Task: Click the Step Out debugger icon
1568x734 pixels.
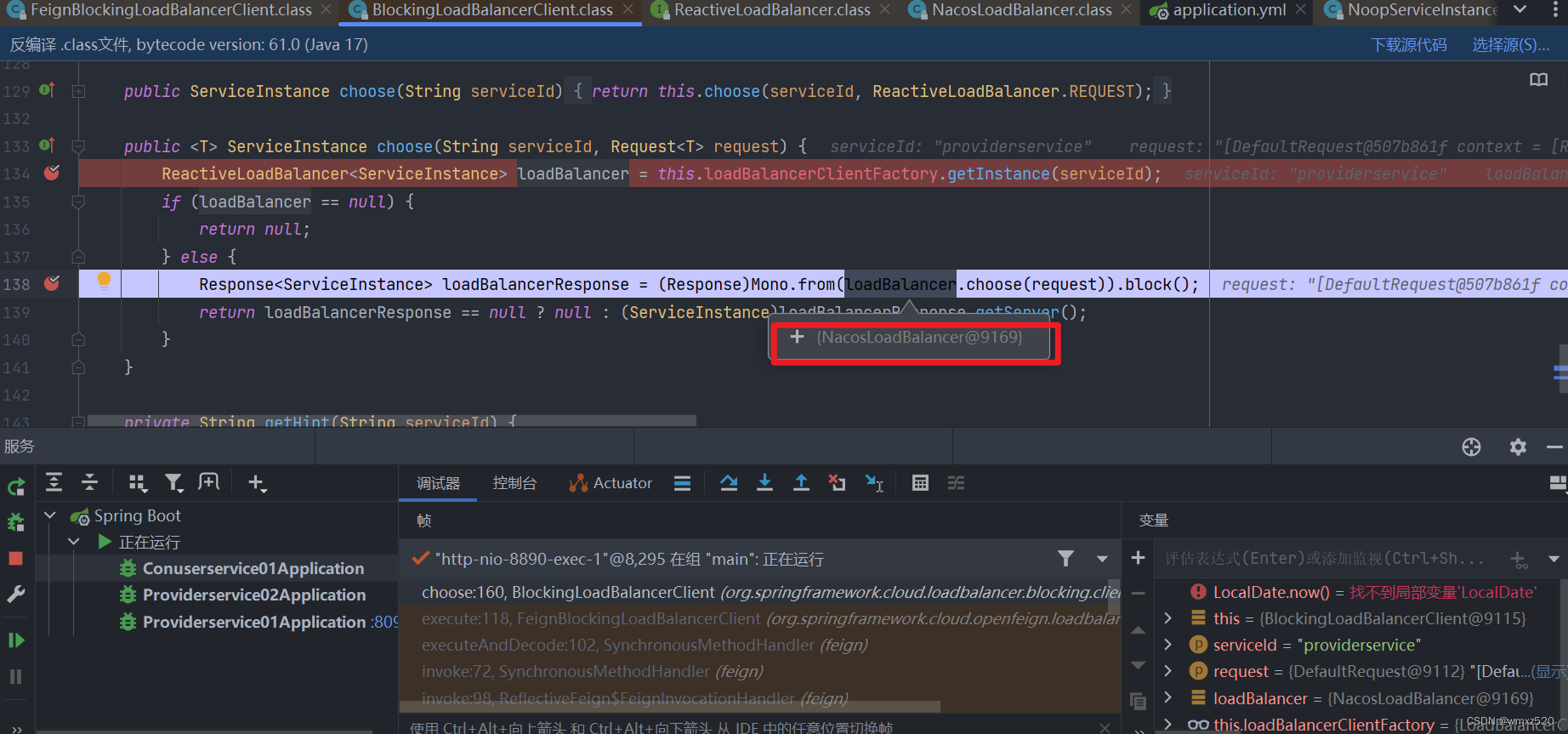Action: 801,482
